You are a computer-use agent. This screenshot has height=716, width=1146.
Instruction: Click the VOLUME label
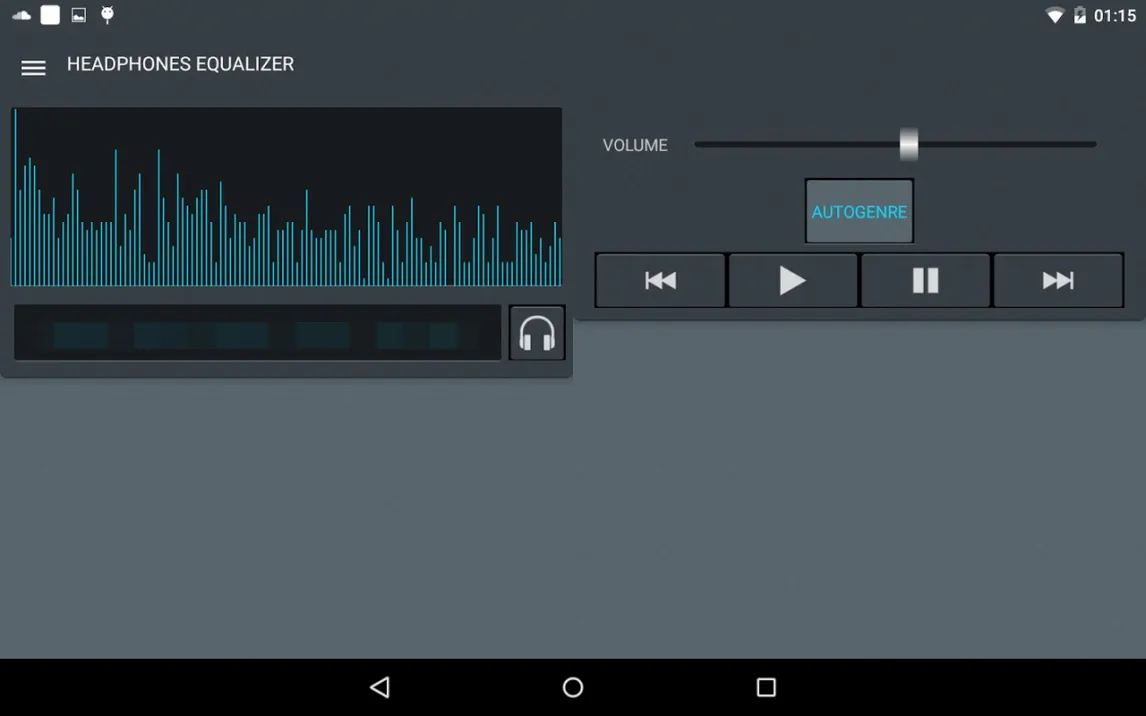(635, 145)
